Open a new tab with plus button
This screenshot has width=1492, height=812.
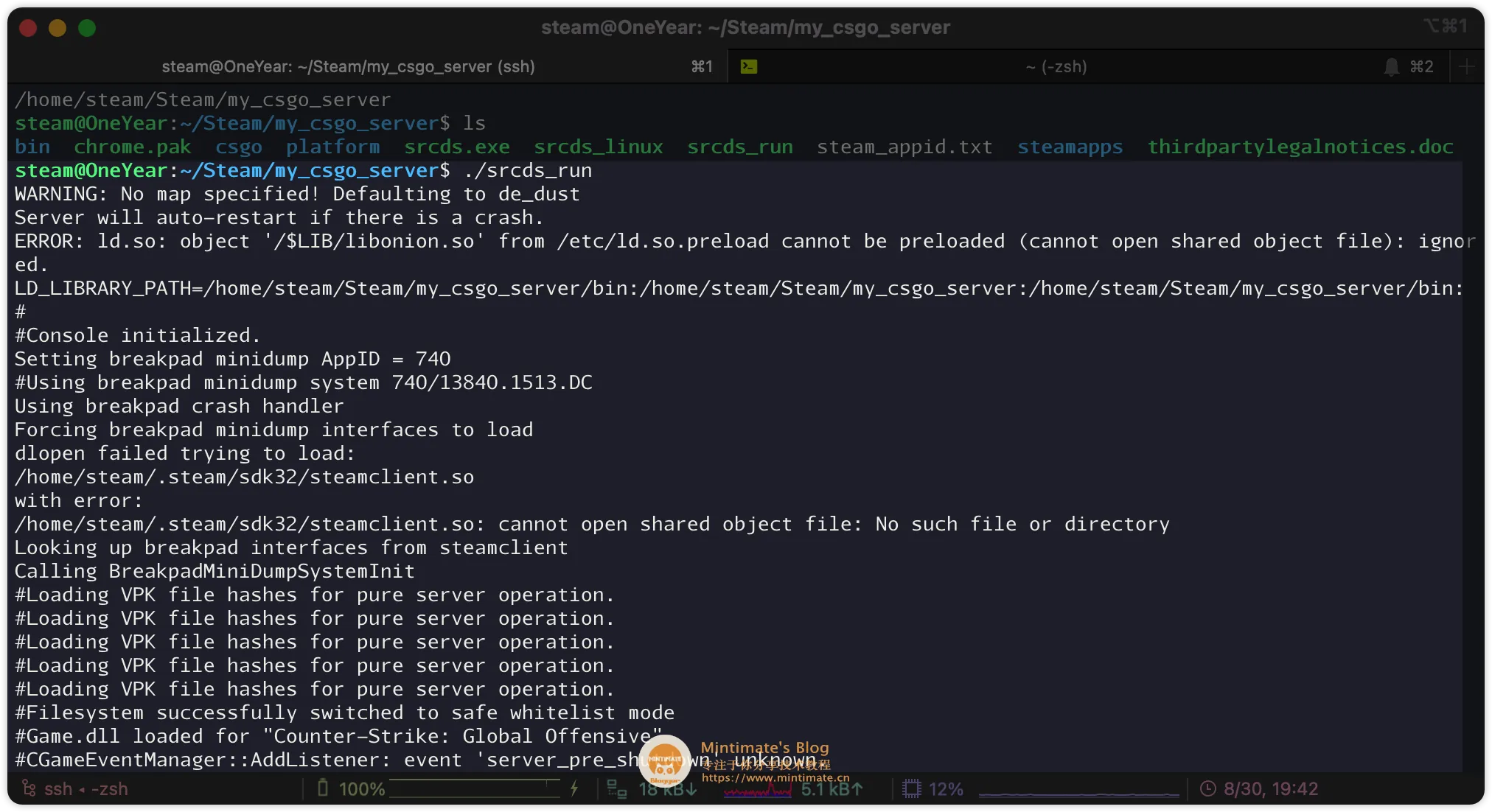click(x=1467, y=66)
